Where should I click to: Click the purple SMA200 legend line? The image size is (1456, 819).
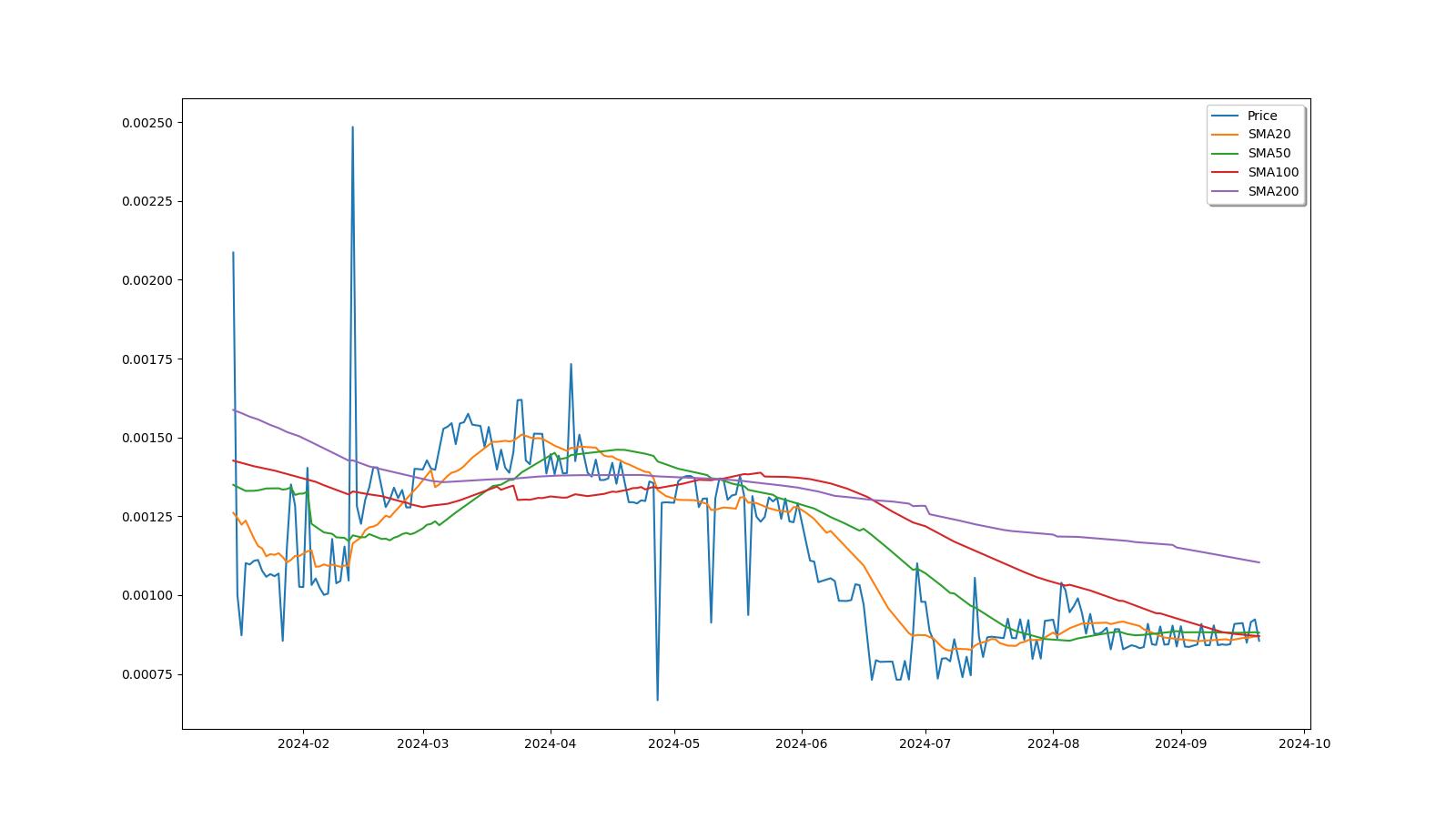1226,192
